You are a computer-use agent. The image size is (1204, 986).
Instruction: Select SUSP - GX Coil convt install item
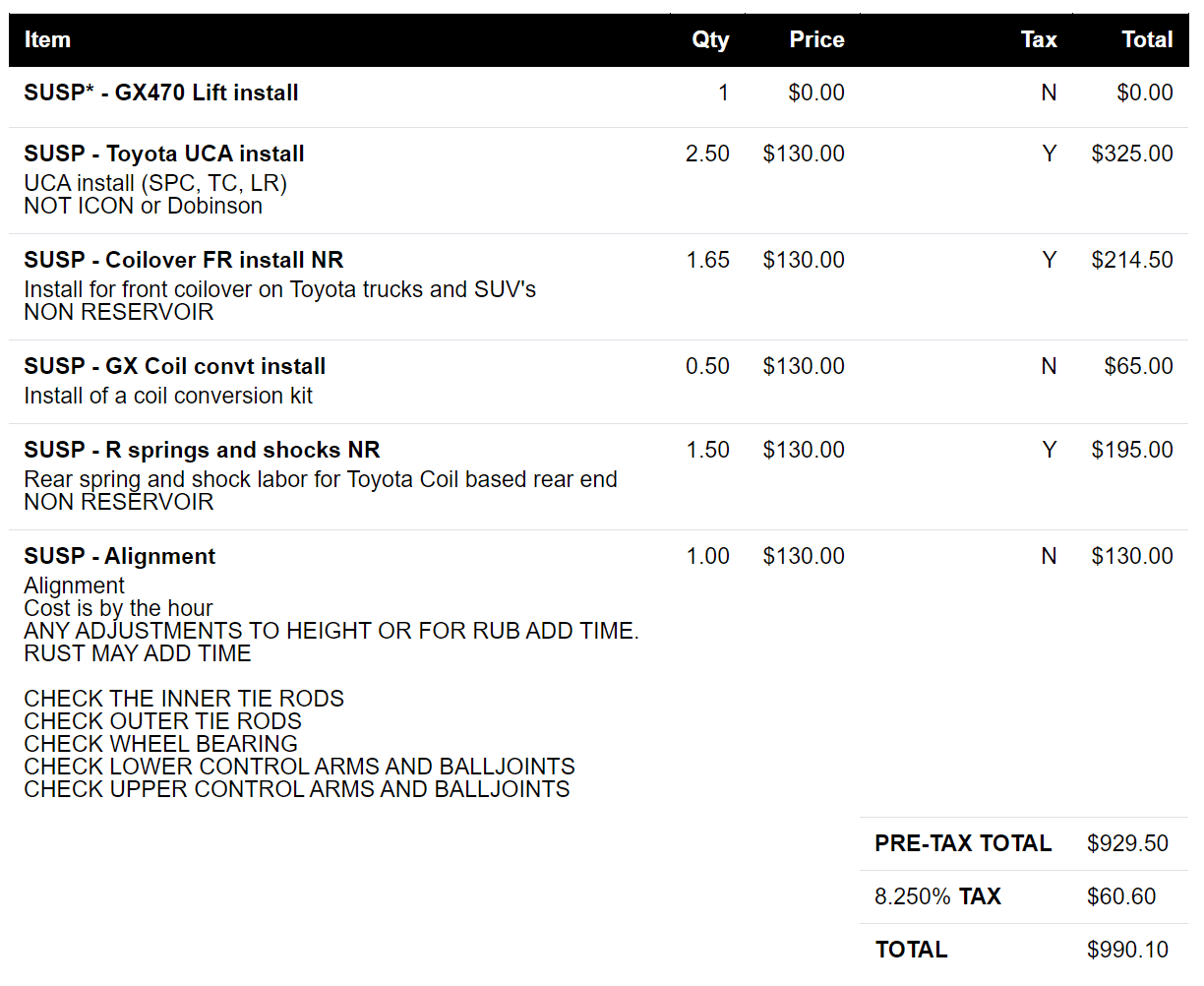(175, 366)
